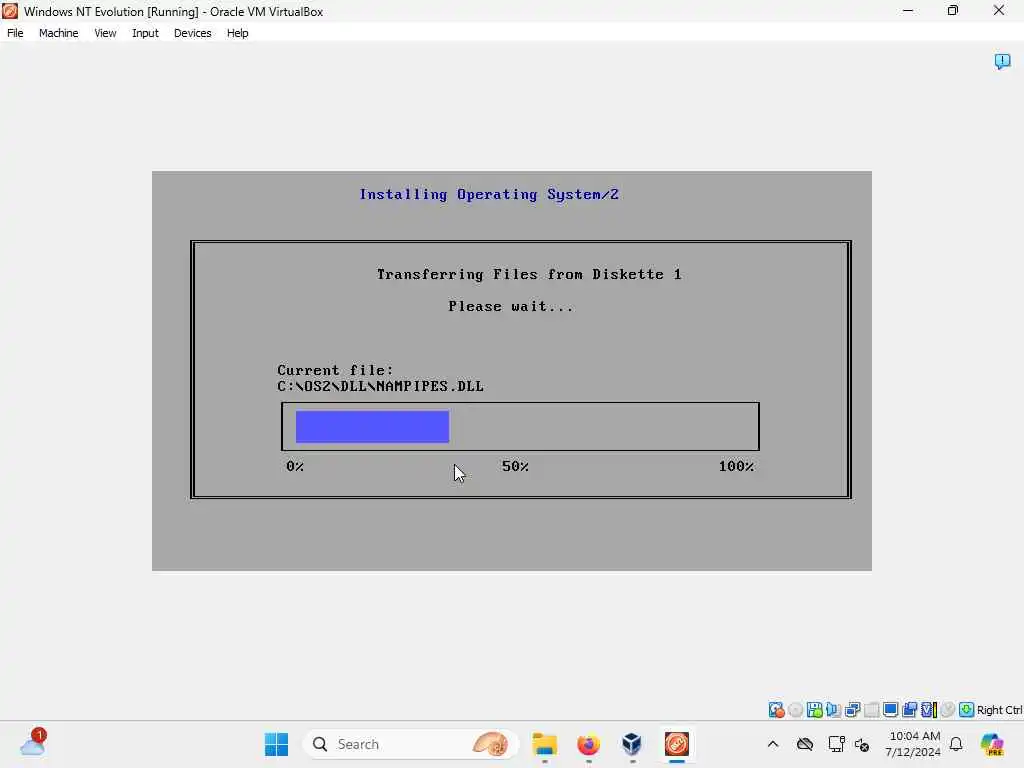The height and width of the screenshot is (768, 1024).
Task: Open the weather widget on taskbar
Action: pyautogui.click(x=33, y=743)
